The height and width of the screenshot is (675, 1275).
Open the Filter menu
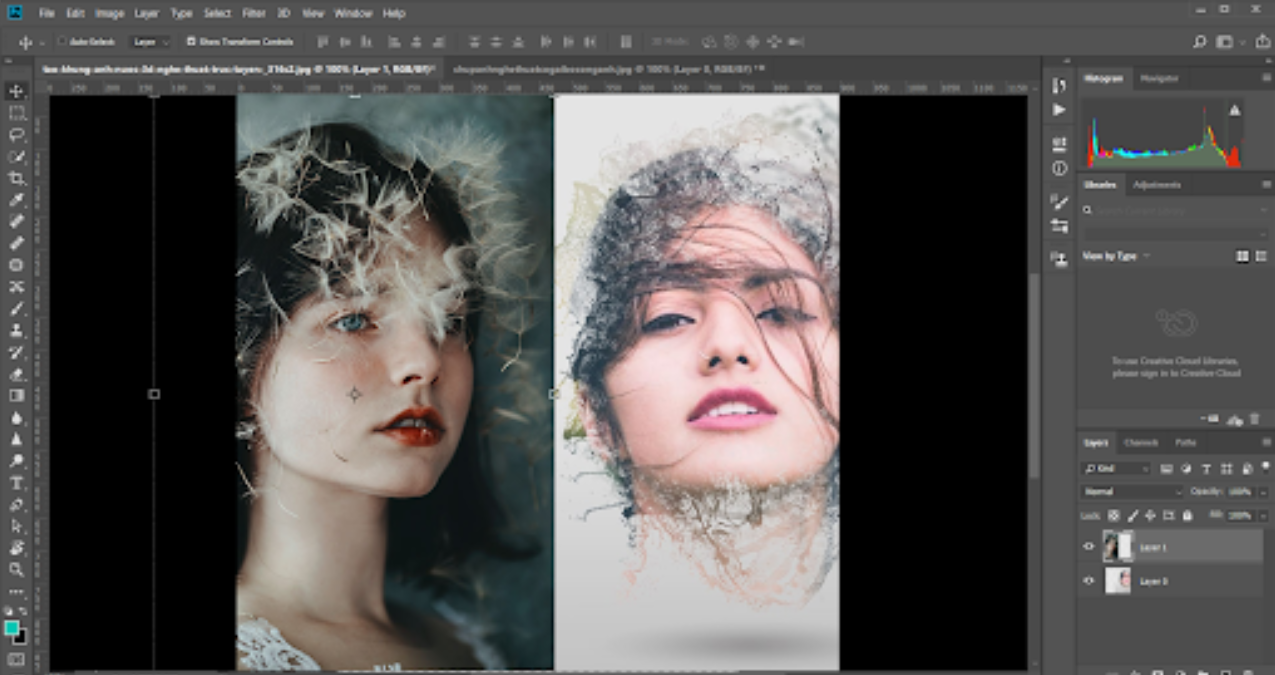[253, 13]
